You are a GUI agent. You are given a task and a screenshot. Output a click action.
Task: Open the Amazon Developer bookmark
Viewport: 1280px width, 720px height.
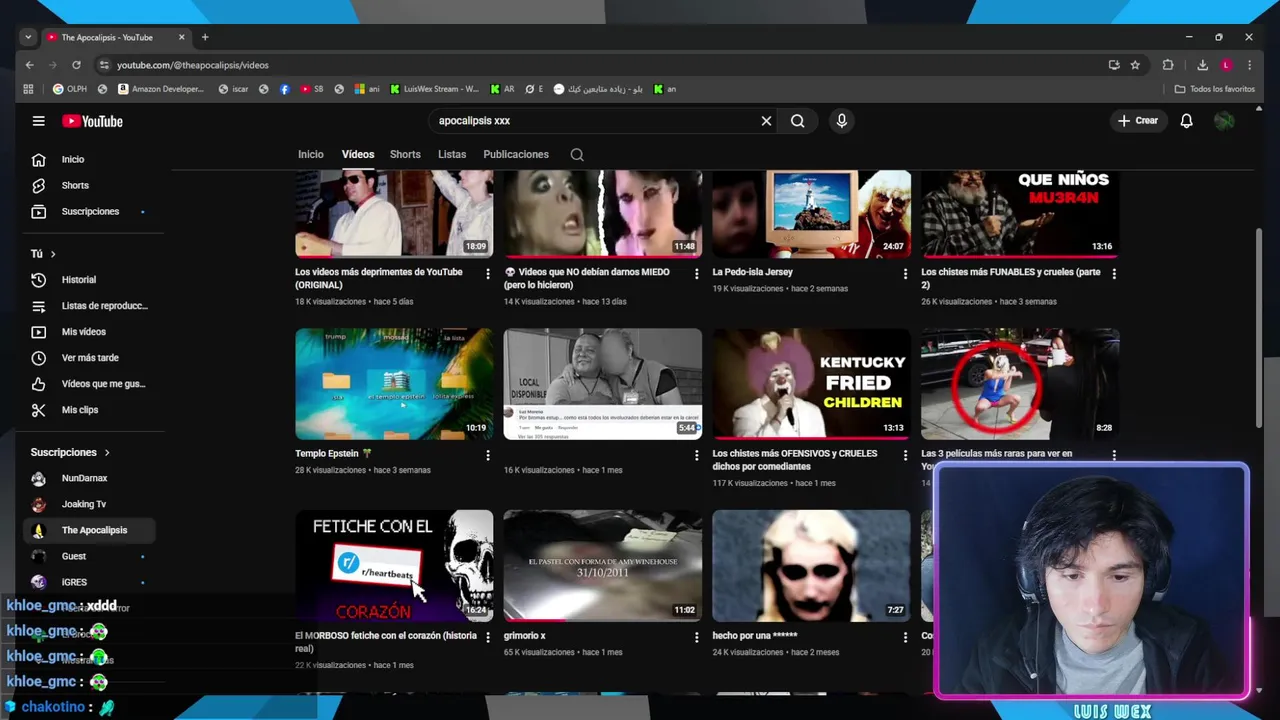(x=160, y=89)
